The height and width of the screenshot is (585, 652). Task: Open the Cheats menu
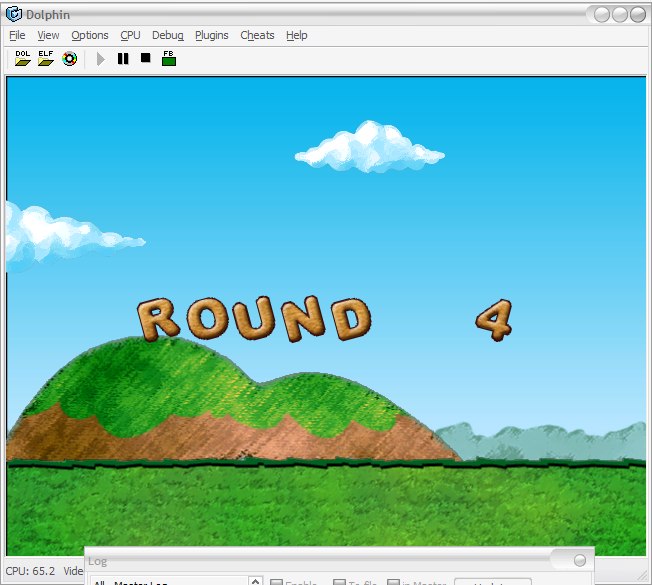coord(257,35)
